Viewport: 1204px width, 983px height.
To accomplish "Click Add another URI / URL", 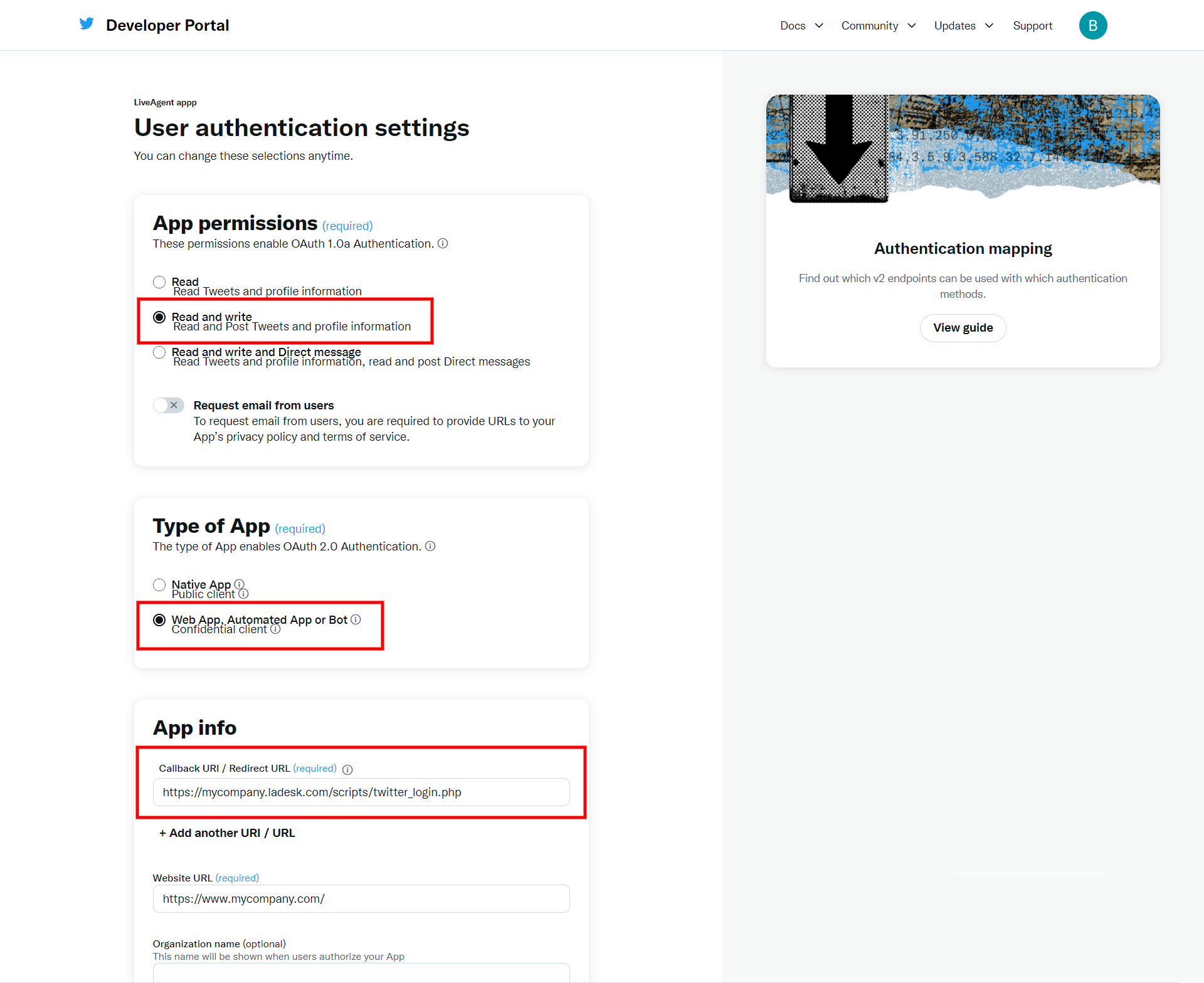I will (227, 833).
